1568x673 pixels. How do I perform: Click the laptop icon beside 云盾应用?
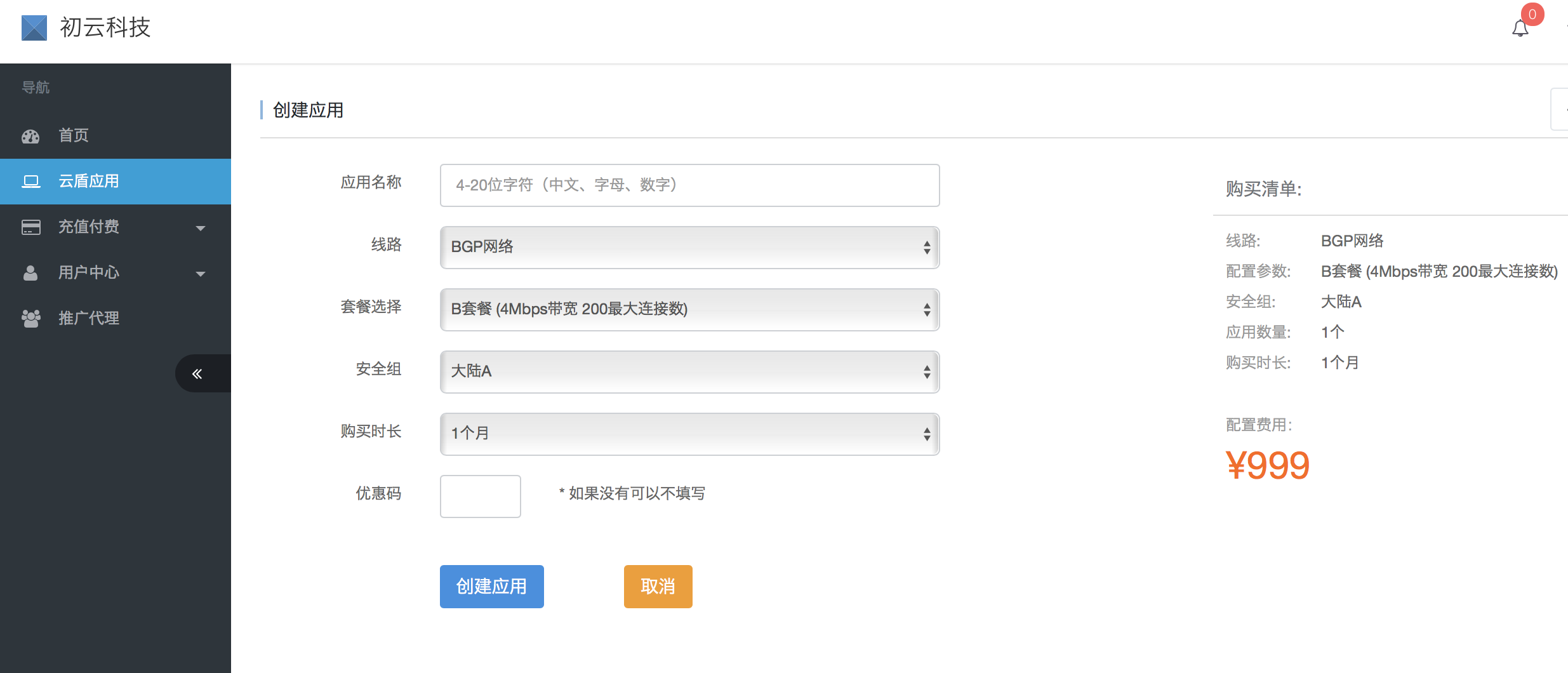click(30, 182)
